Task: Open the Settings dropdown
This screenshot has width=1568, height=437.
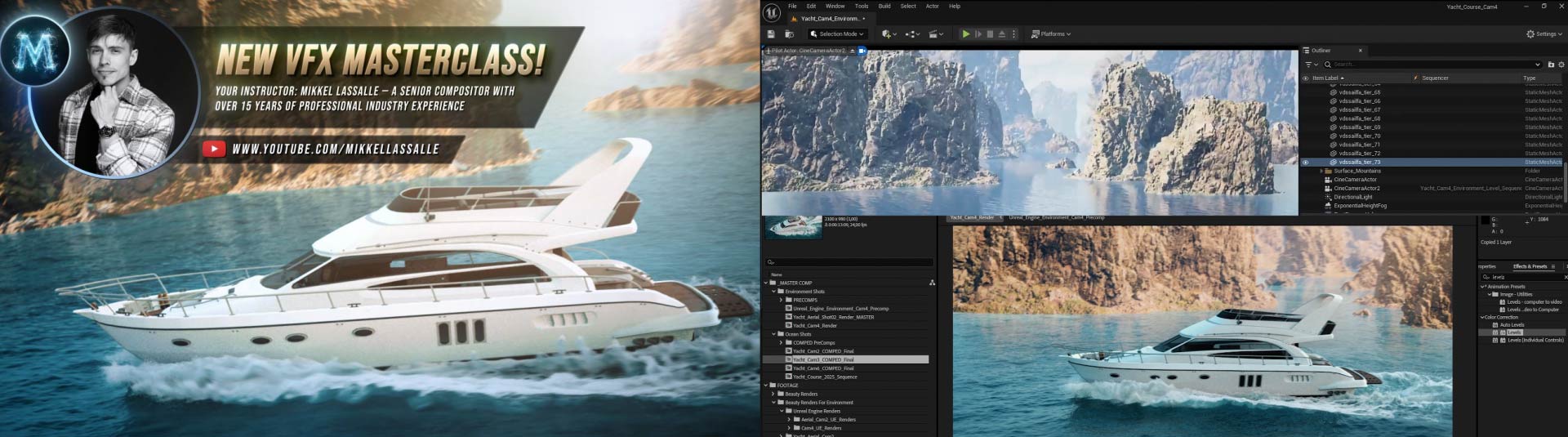Action: tap(1543, 34)
